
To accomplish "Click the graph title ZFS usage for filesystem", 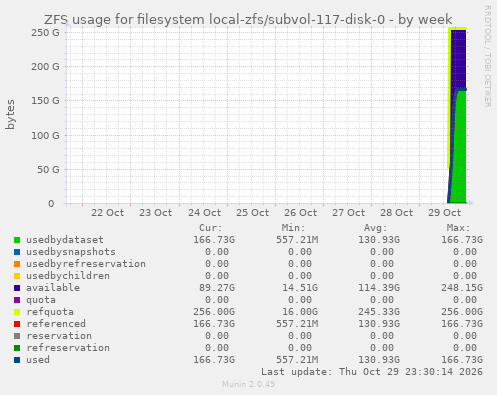I will tap(248, 20).
